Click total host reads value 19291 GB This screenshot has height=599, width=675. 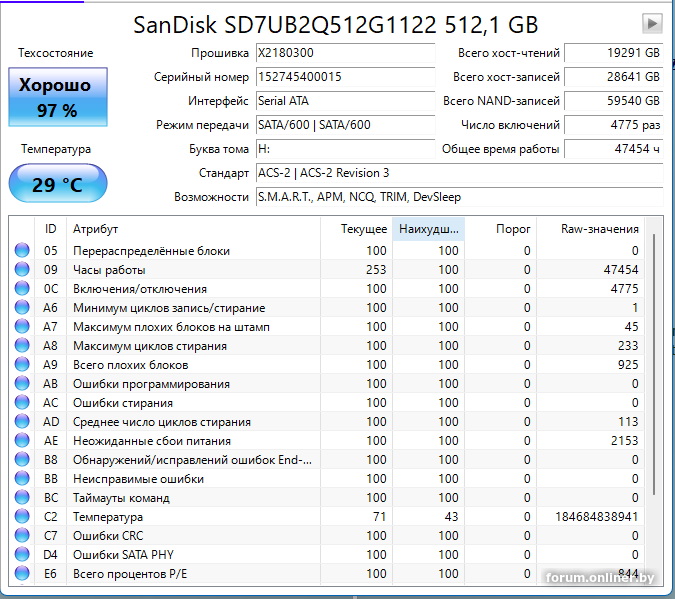tap(613, 53)
